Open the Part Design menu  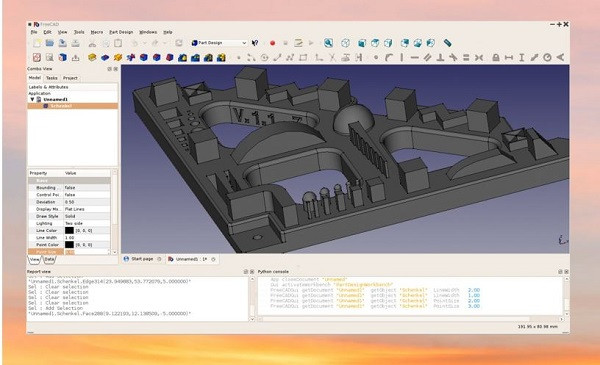(121, 32)
